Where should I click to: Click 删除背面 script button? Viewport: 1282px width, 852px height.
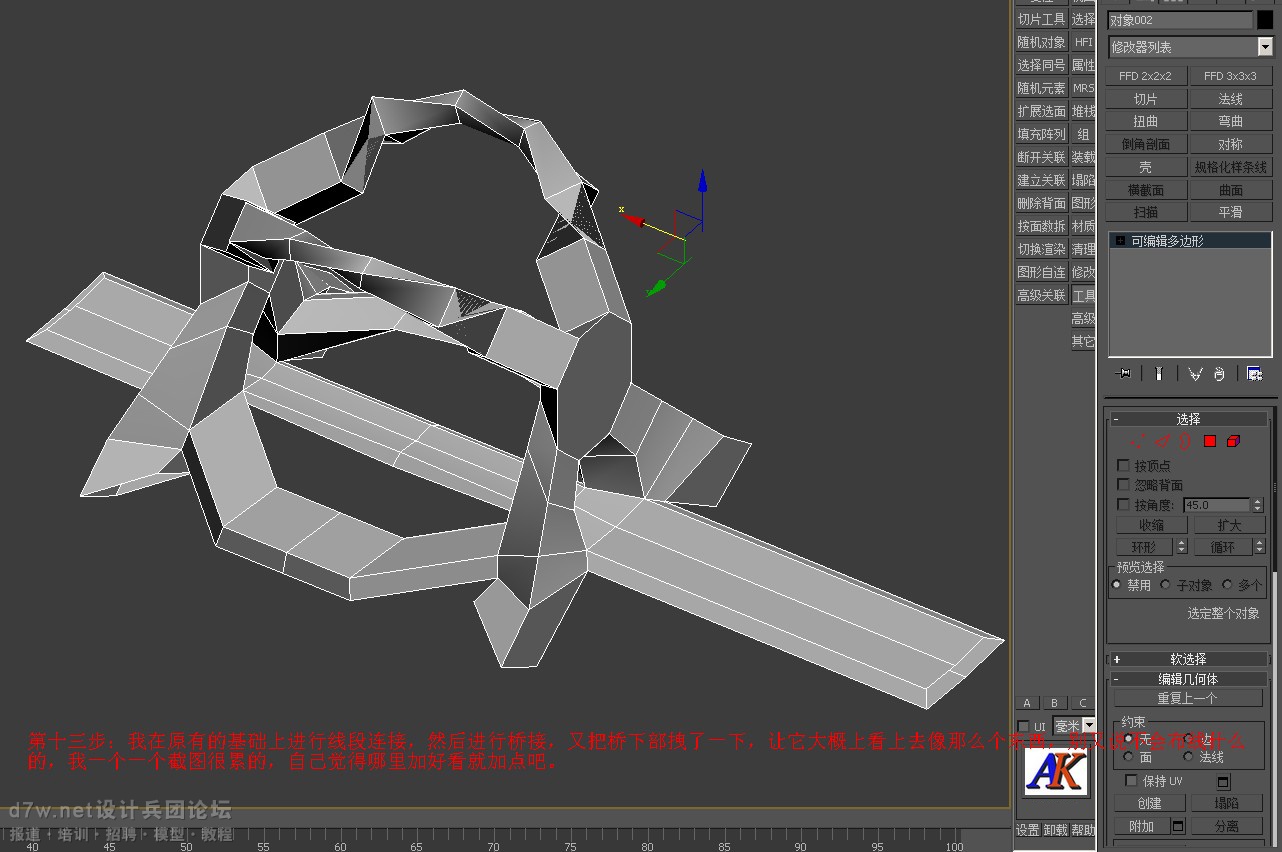point(1041,203)
